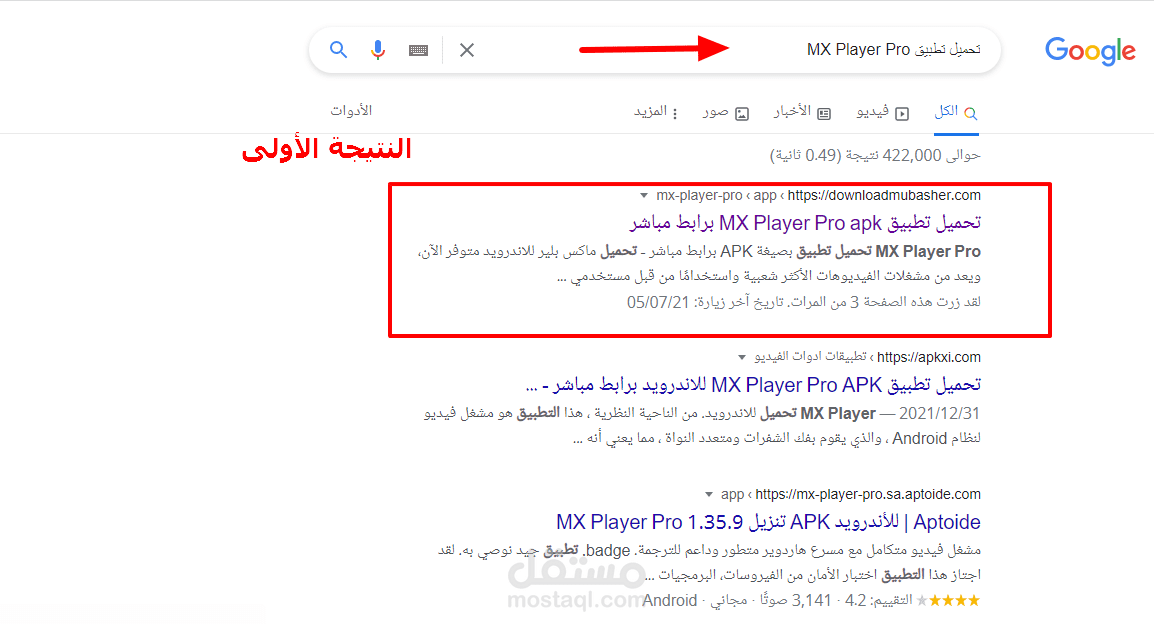
Task: Expand dropdown arrow beside apkxi.com URL
Action: (742, 358)
